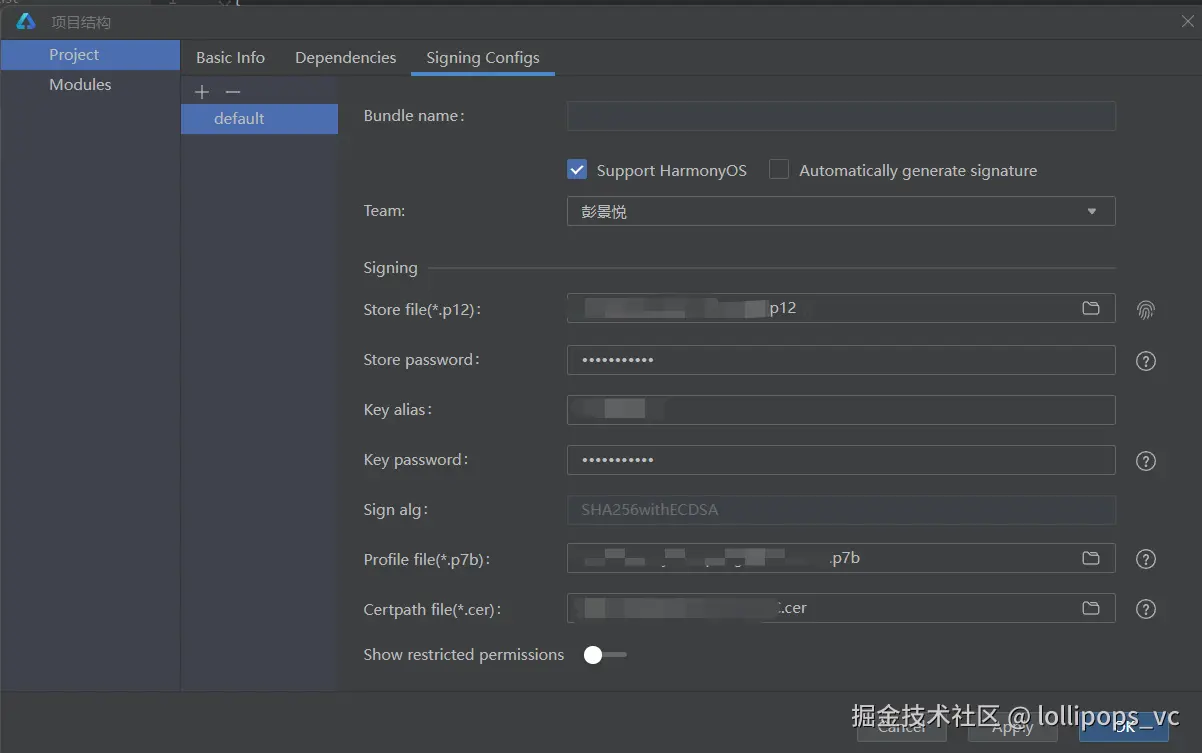The image size is (1202, 753).
Task: Open the Team dropdown
Action: [841, 211]
